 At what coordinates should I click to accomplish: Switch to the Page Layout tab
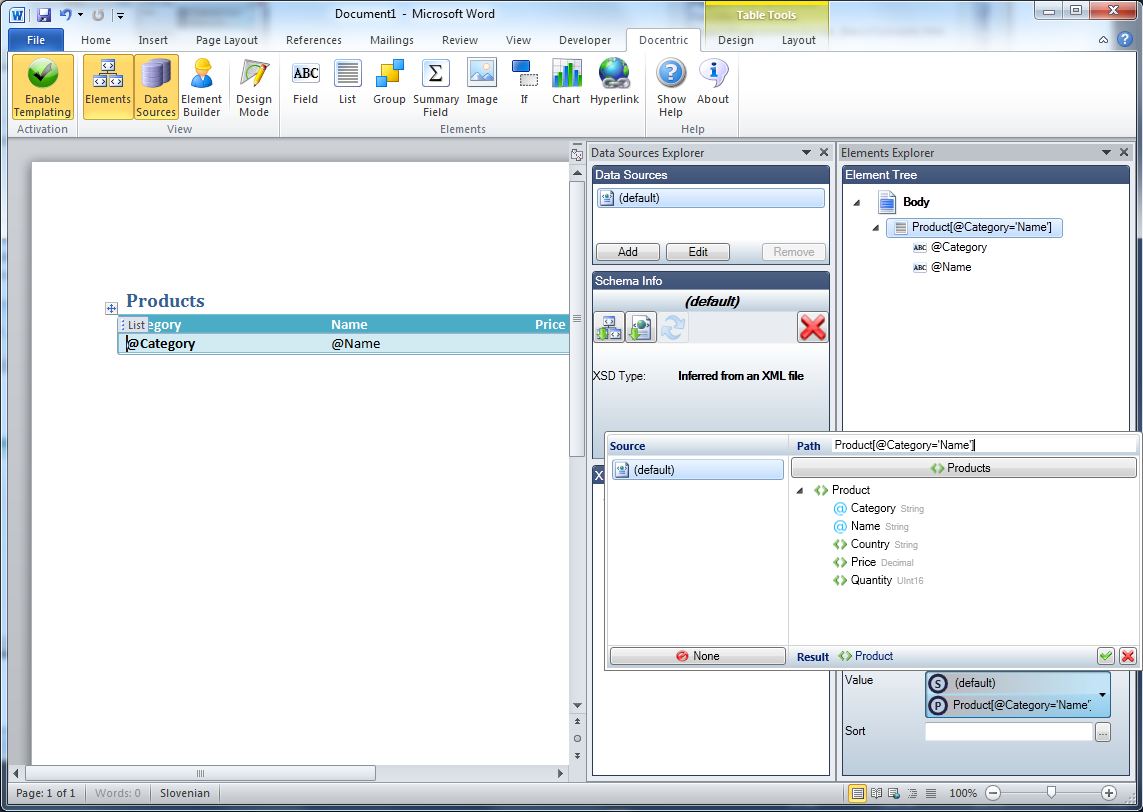(x=227, y=40)
